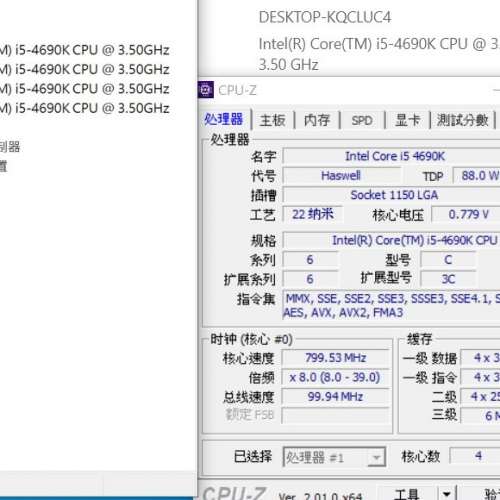Click the 工具 button in CPU-Z
This screenshot has width=500, height=500.
point(406,494)
